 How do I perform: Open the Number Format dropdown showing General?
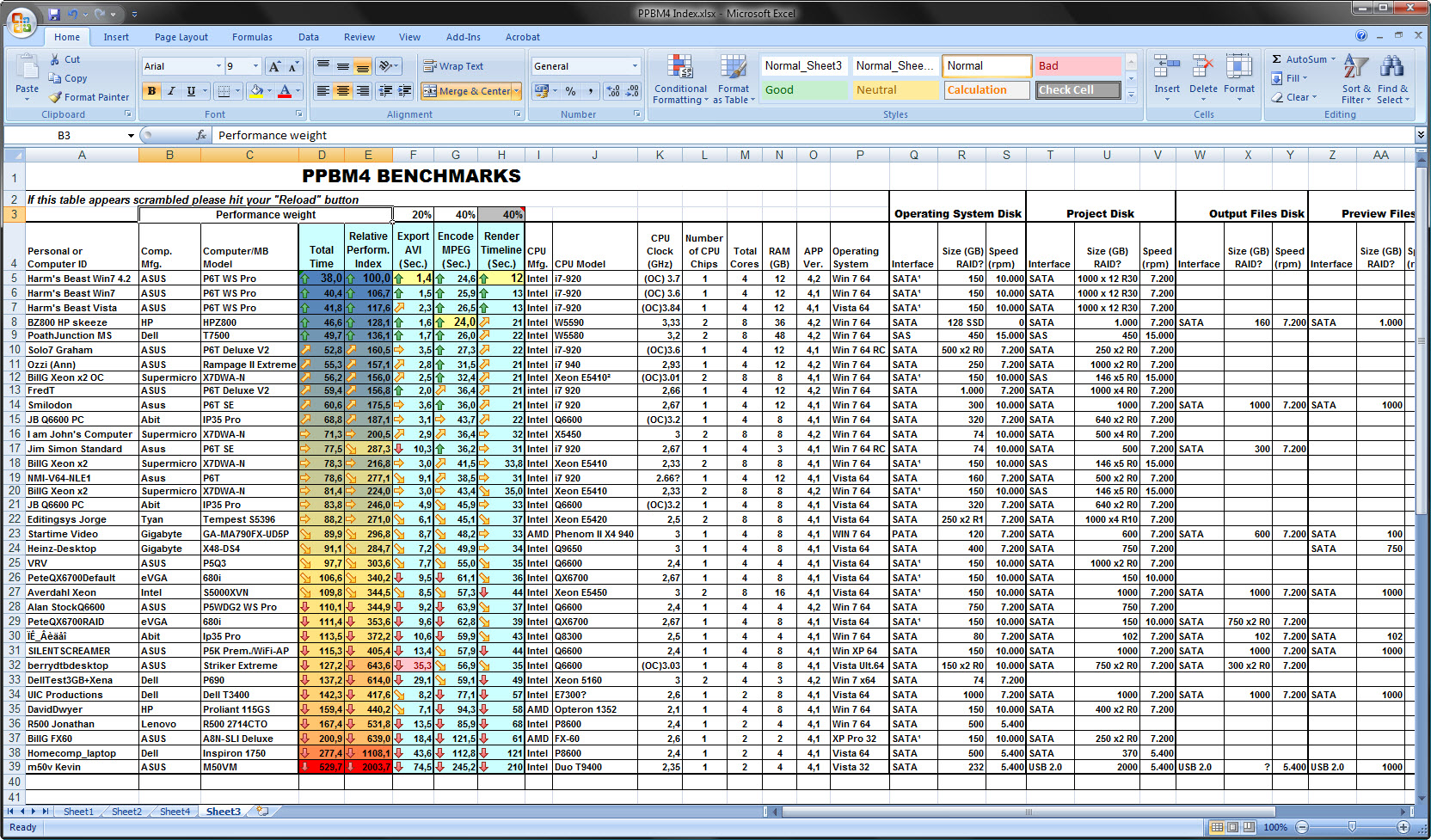click(635, 66)
